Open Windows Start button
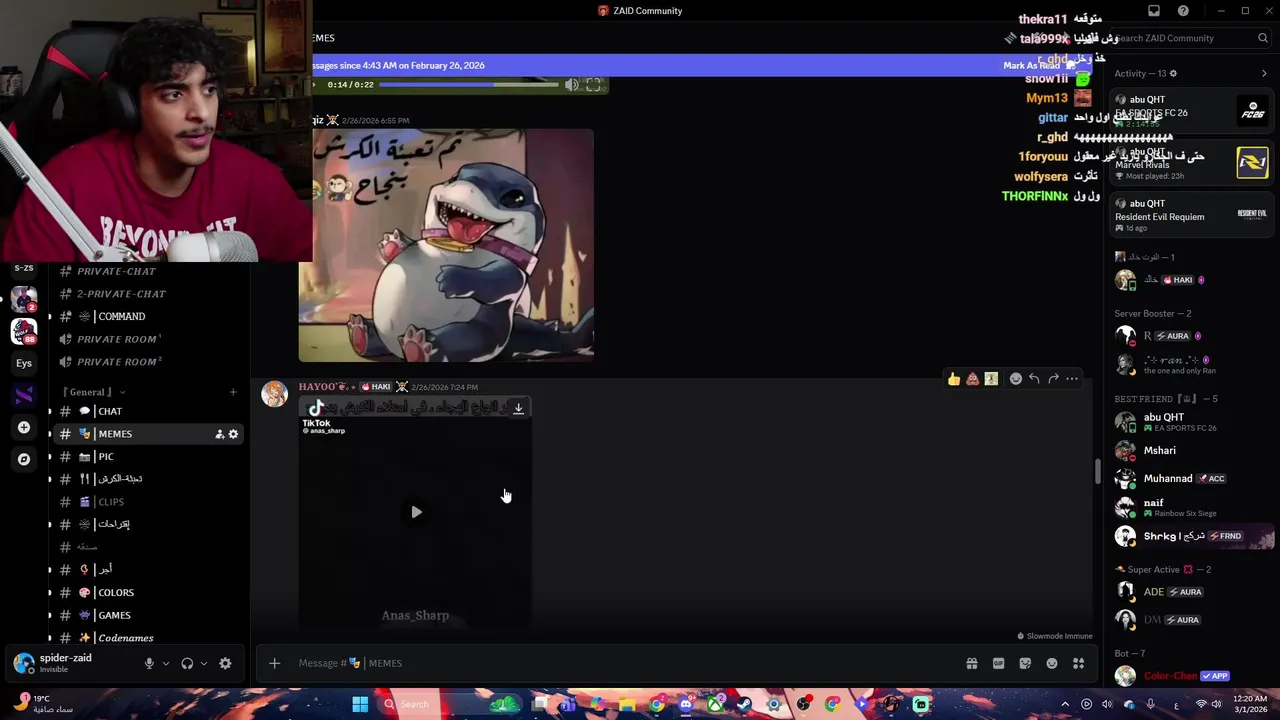 pos(360,704)
